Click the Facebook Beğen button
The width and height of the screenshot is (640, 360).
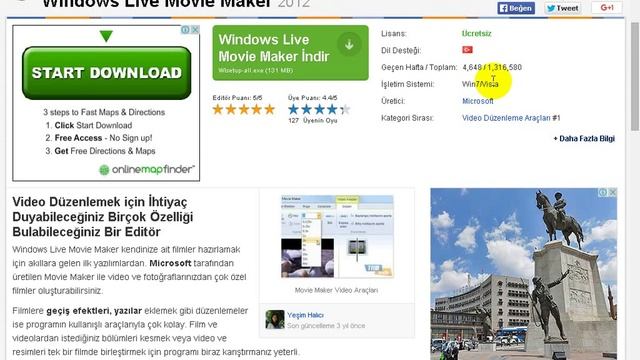(x=516, y=8)
